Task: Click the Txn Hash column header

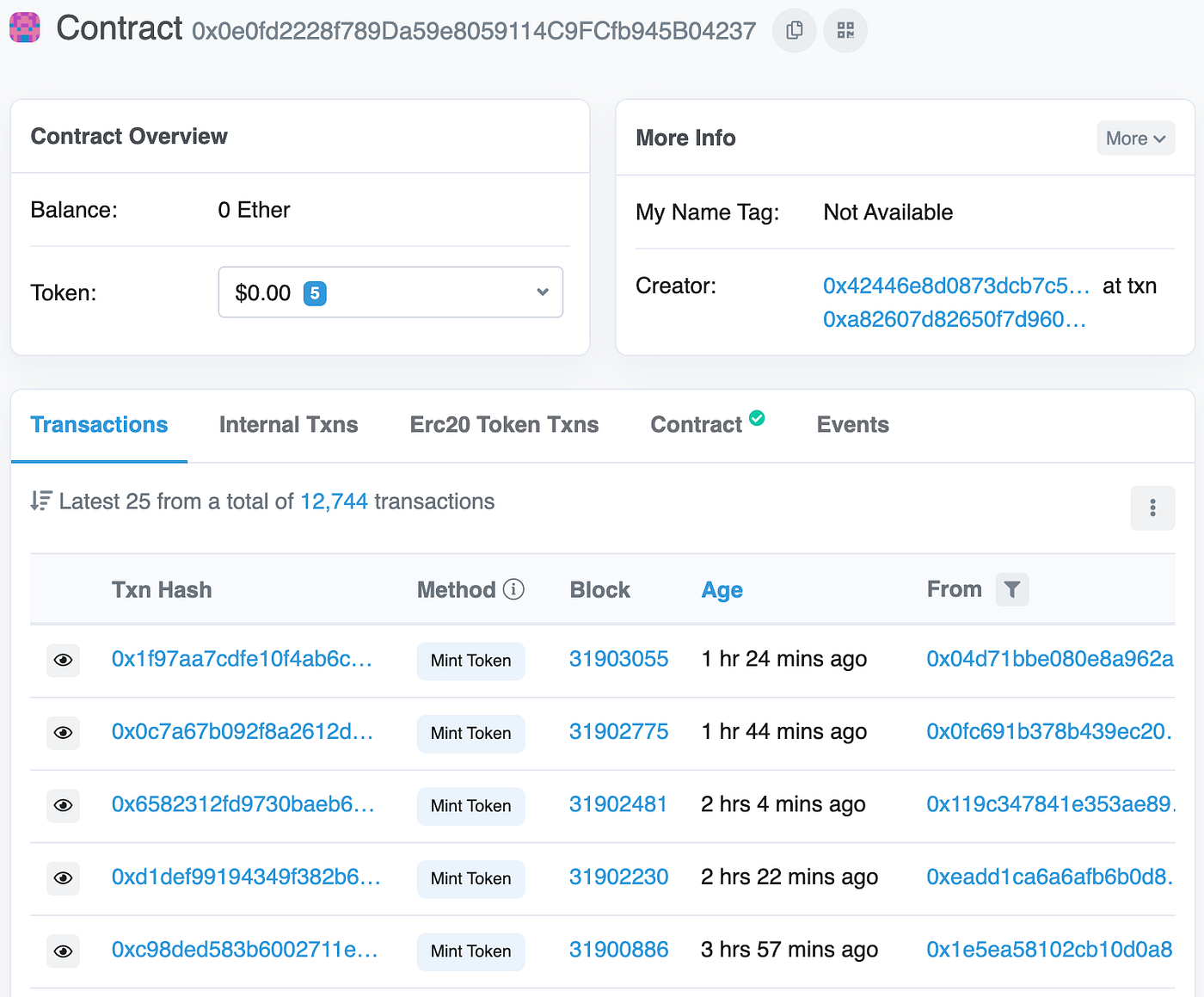Action: 162,590
